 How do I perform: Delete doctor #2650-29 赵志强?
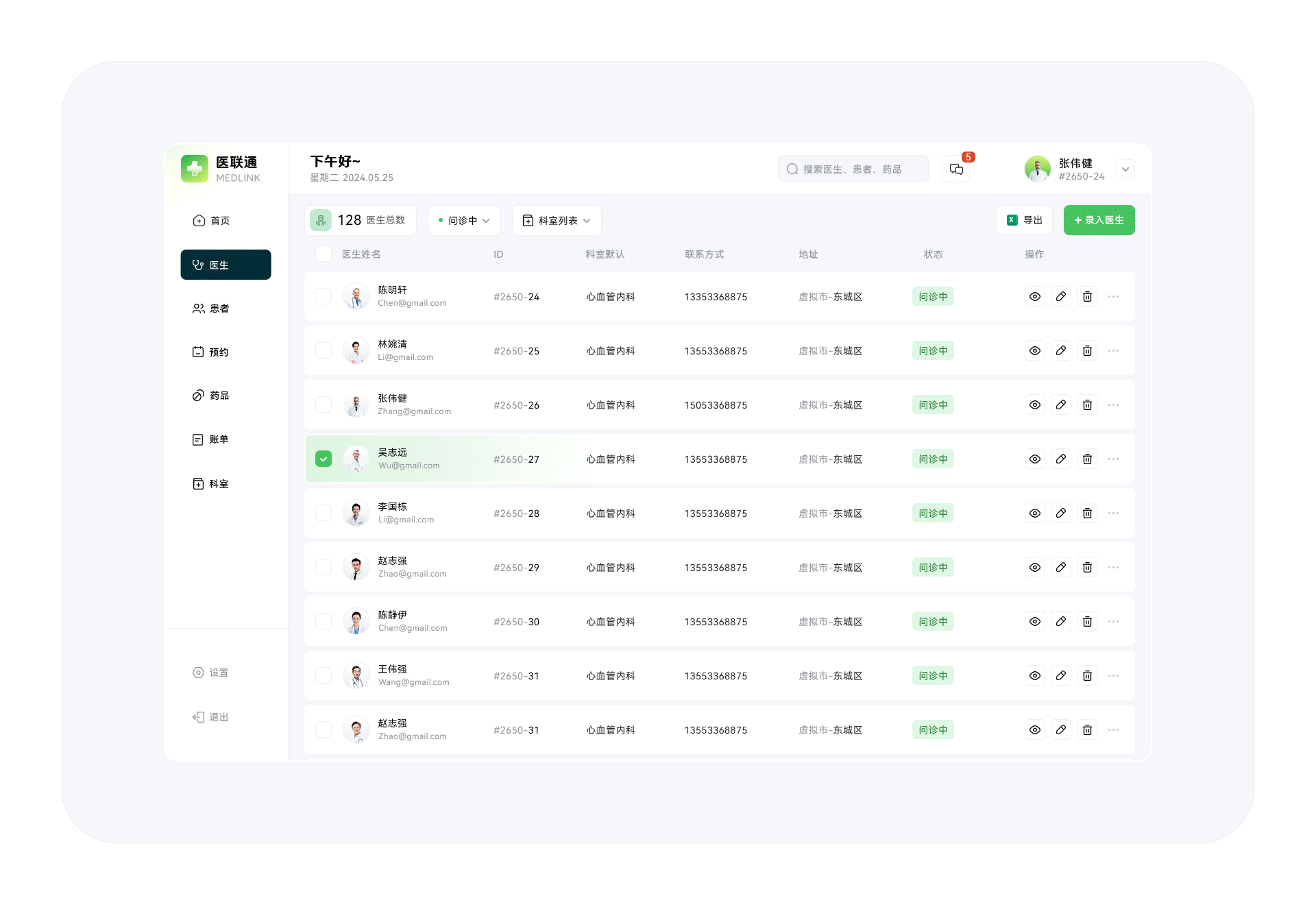point(1087,568)
